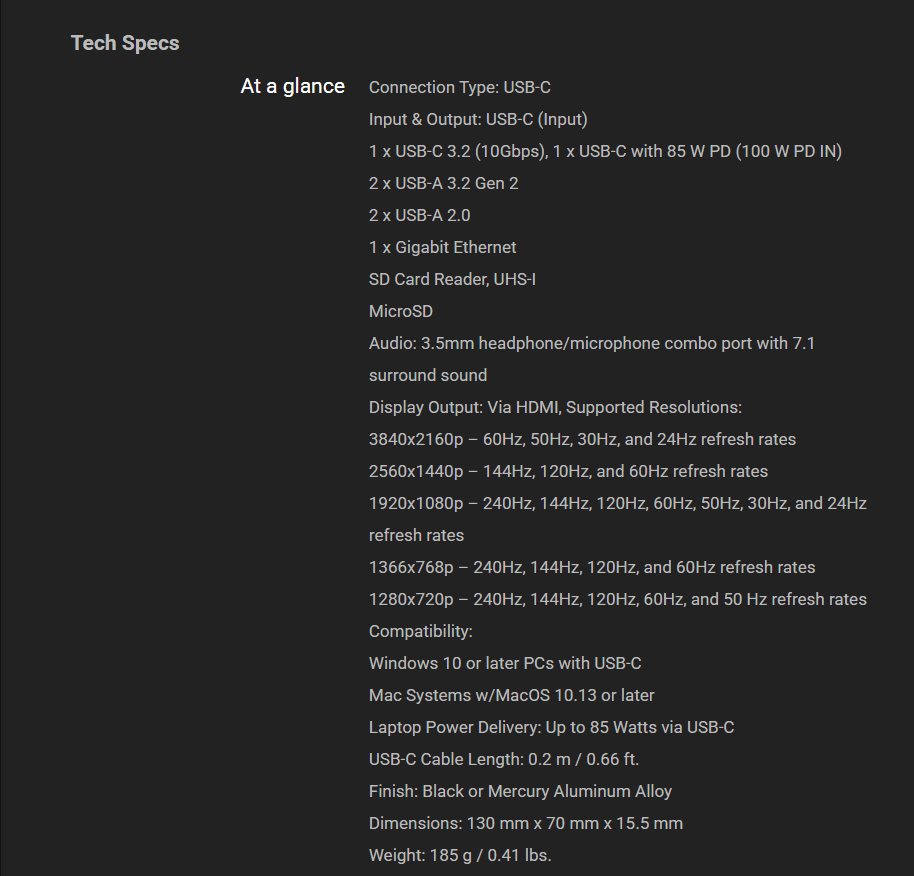This screenshot has height=876, width=914.
Task: Click the Windows 10 compatibility line
Action: click(505, 664)
